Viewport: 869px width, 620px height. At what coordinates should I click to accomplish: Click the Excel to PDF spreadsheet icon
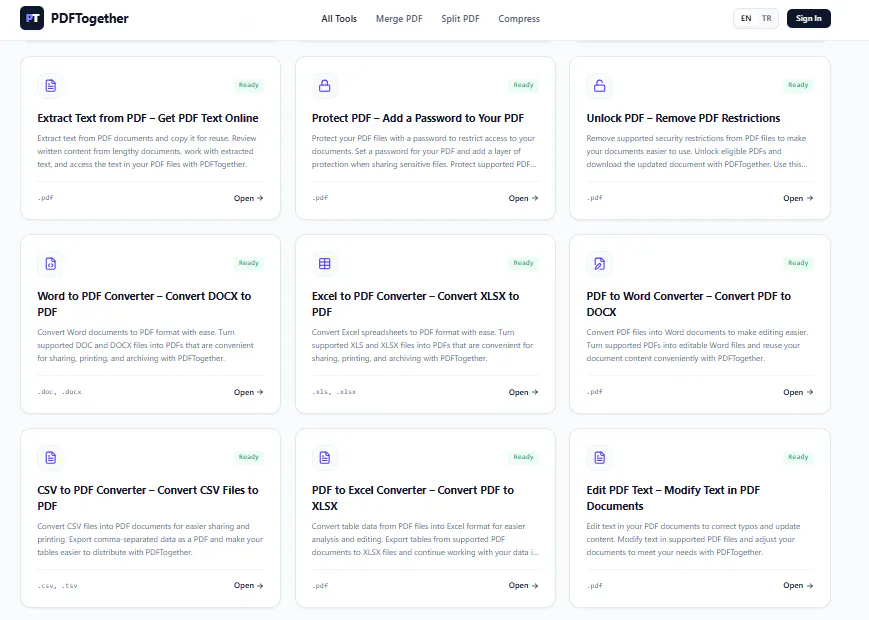[x=325, y=264]
